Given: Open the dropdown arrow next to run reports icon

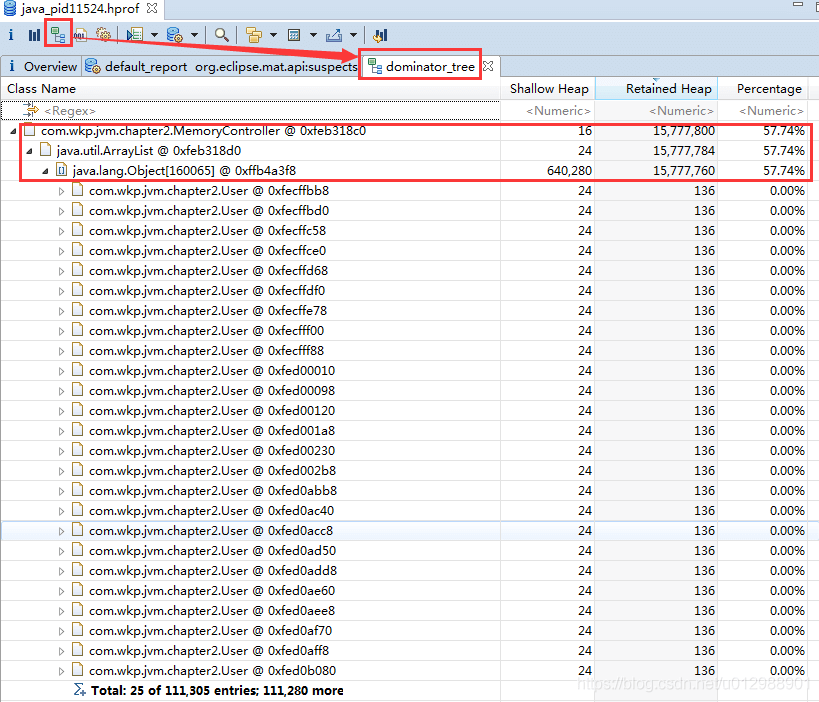Looking at the screenshot, I should click(154, 35).
